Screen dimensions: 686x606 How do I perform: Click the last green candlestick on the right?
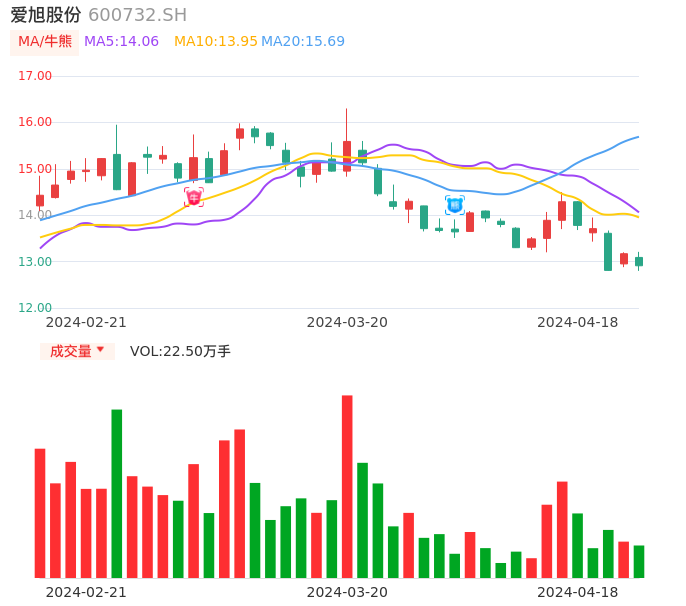pyautogui.click(x=639, y=261)
